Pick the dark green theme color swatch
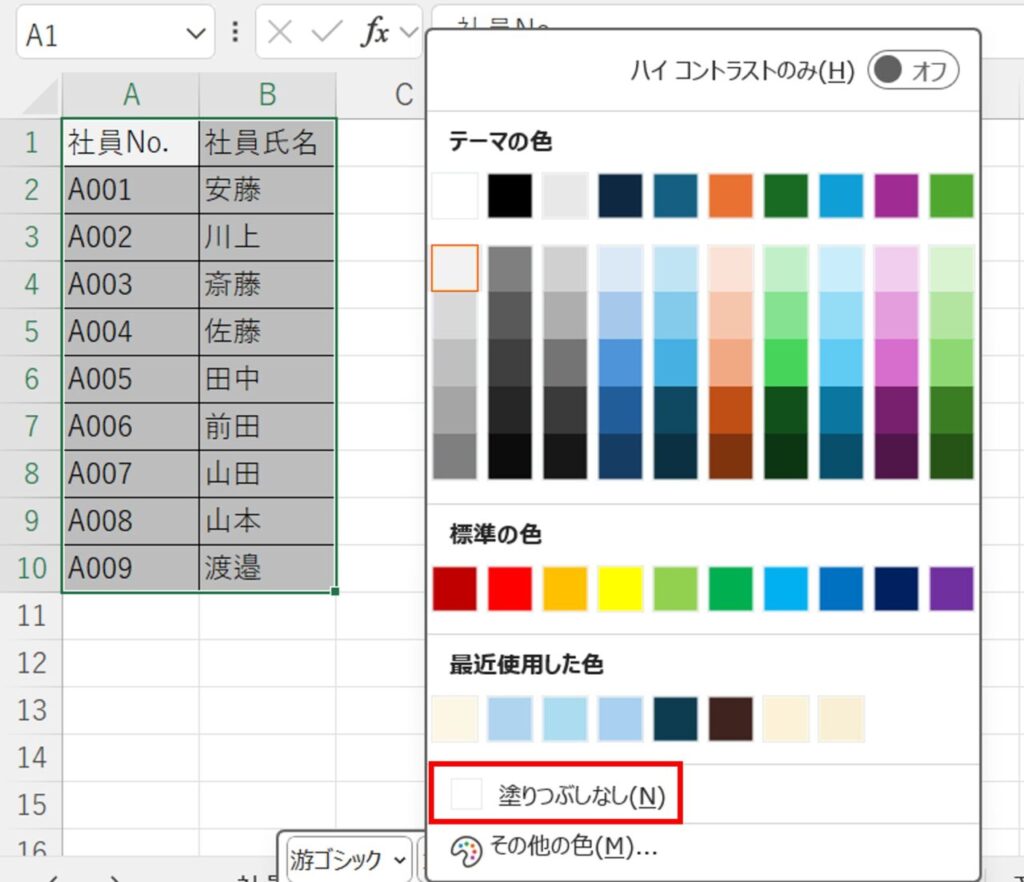The image size is (1024, 882). 786,195
